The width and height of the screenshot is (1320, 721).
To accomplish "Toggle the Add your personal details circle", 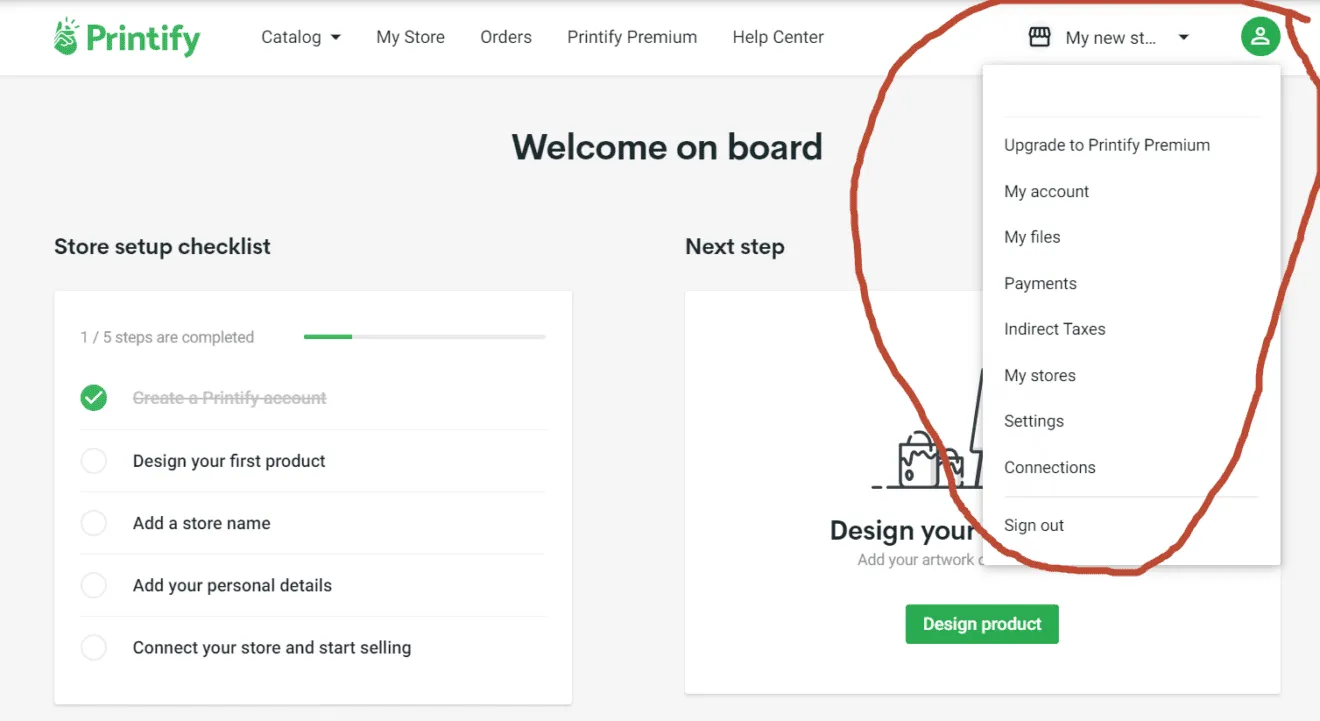I will [94, 585].
